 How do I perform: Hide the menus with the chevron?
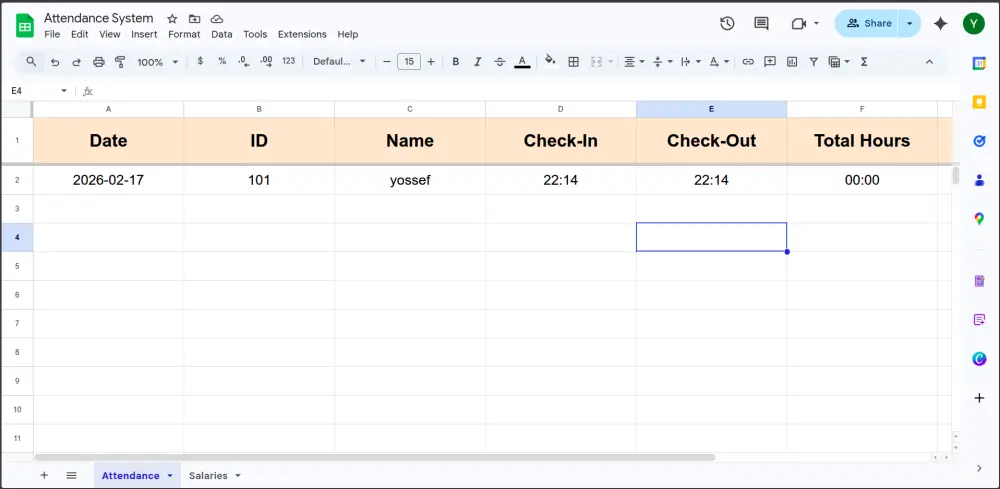(x=929, y=62)
